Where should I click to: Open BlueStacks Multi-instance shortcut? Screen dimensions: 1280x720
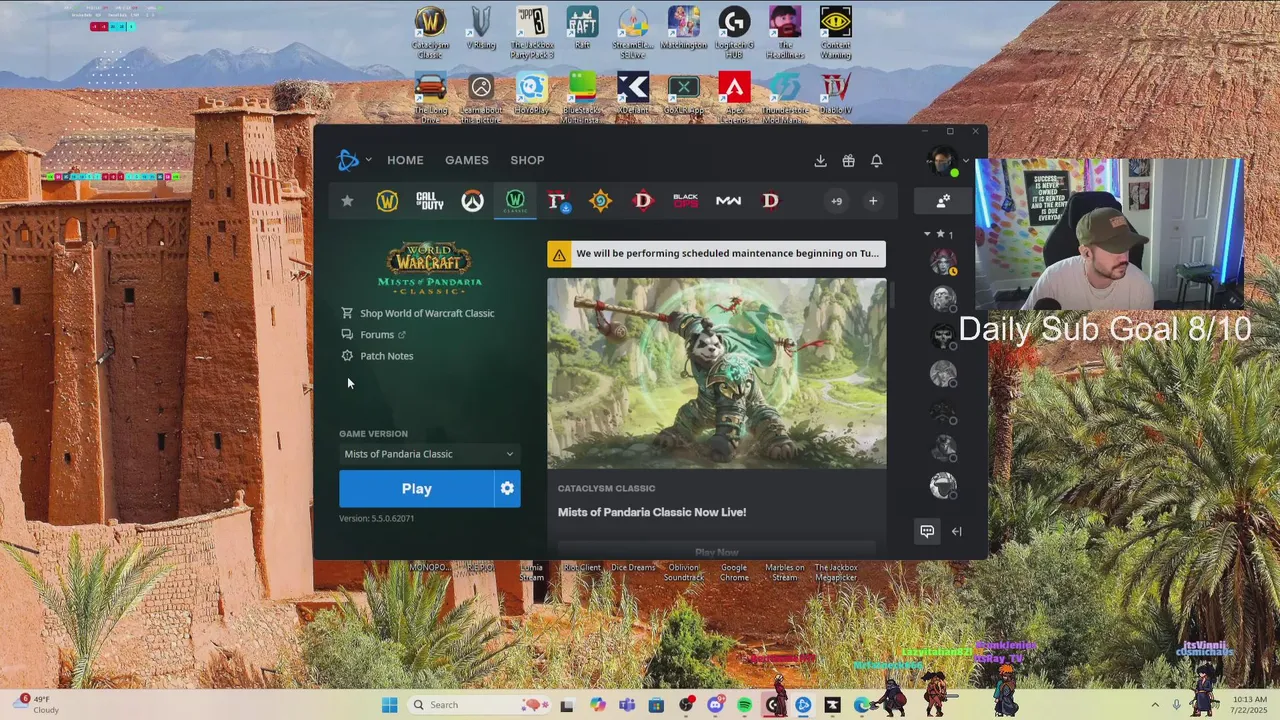point(582,98)
